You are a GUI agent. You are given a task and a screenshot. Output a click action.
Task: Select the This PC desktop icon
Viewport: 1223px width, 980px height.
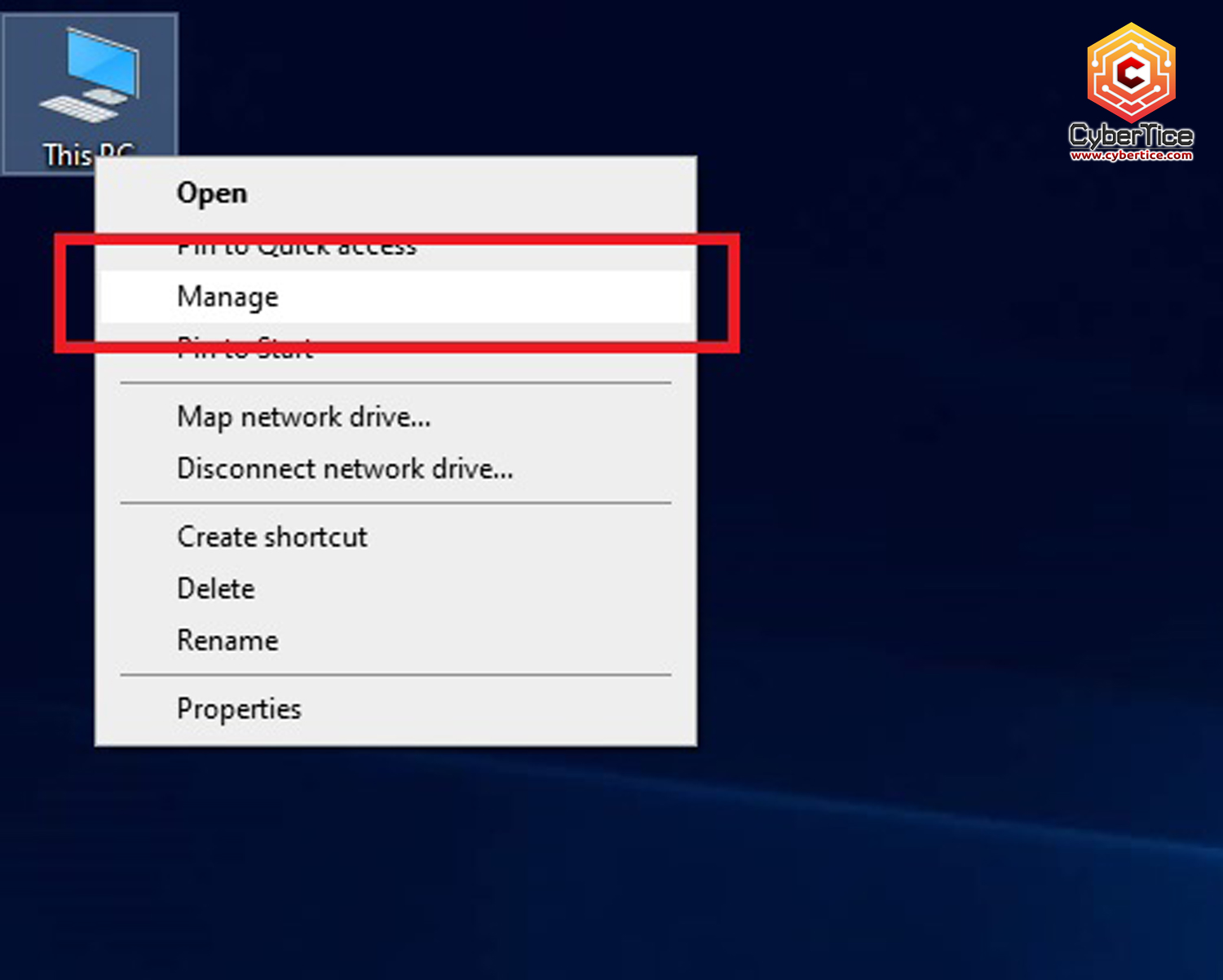point(90,77)
